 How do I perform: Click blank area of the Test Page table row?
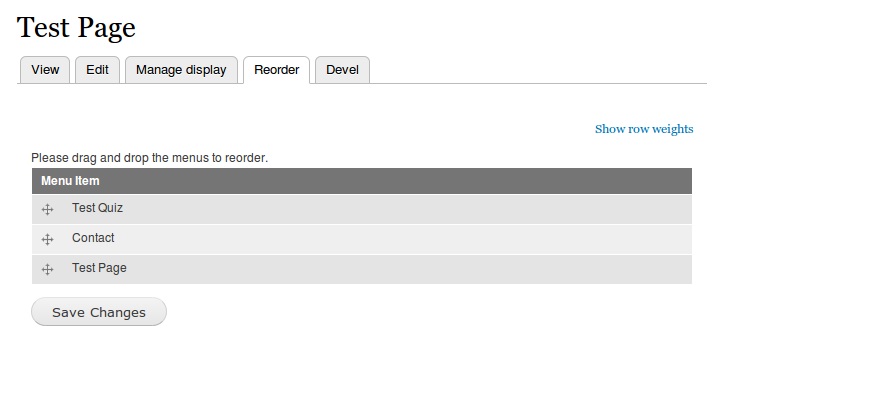[x=399, y=269]
